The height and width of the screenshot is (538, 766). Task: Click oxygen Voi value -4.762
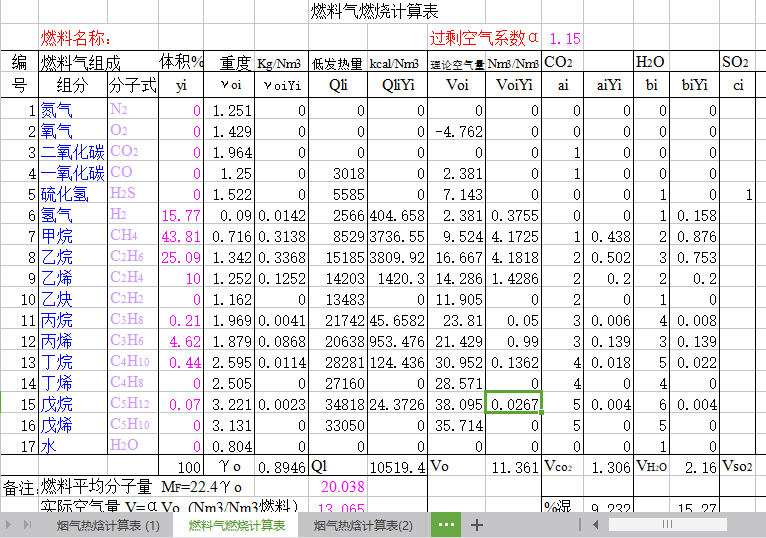pos(457,131)
